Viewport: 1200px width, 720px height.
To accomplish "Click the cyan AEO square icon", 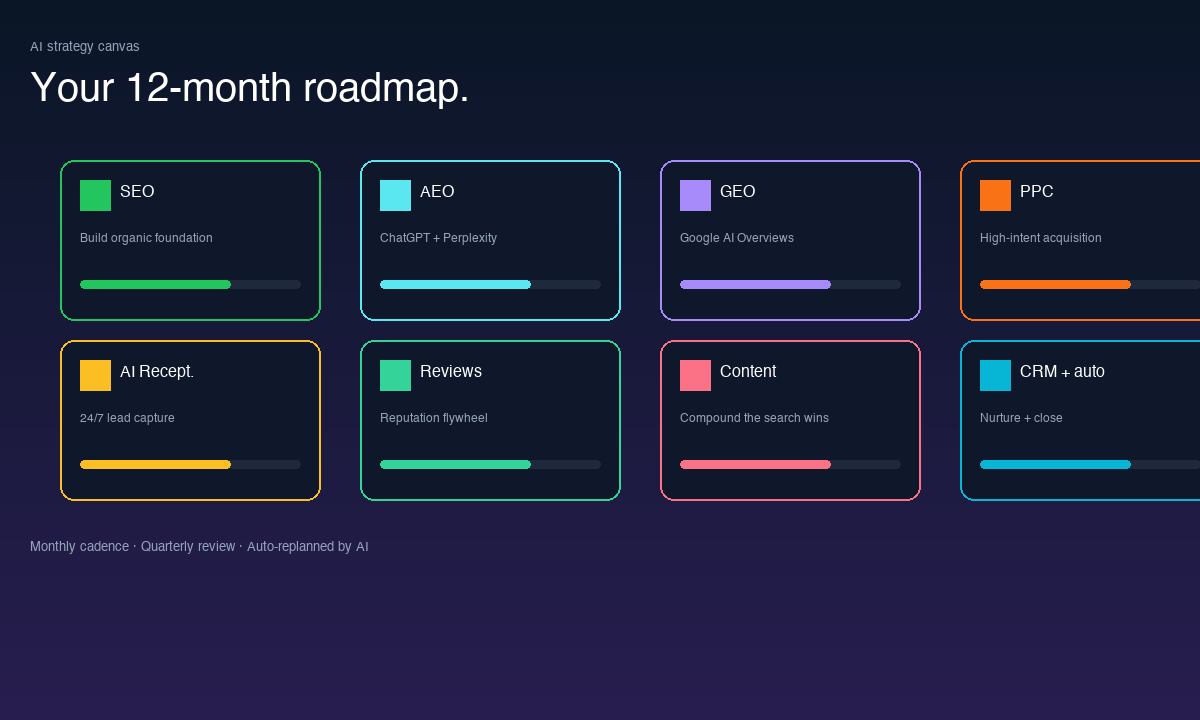I will pos(395,195).
